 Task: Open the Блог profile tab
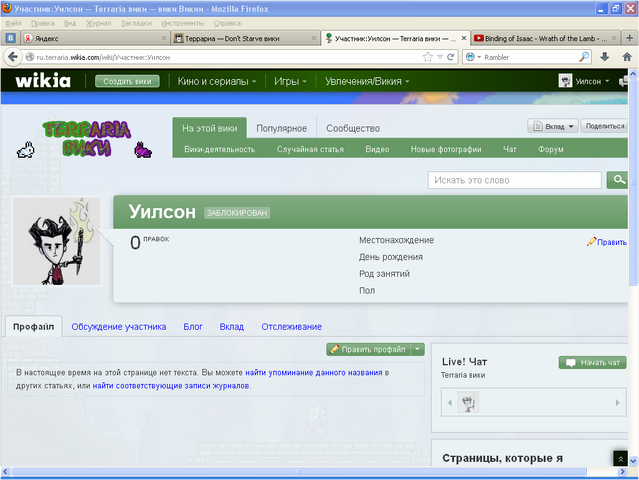pyautogui.click(x=193, y=327)
